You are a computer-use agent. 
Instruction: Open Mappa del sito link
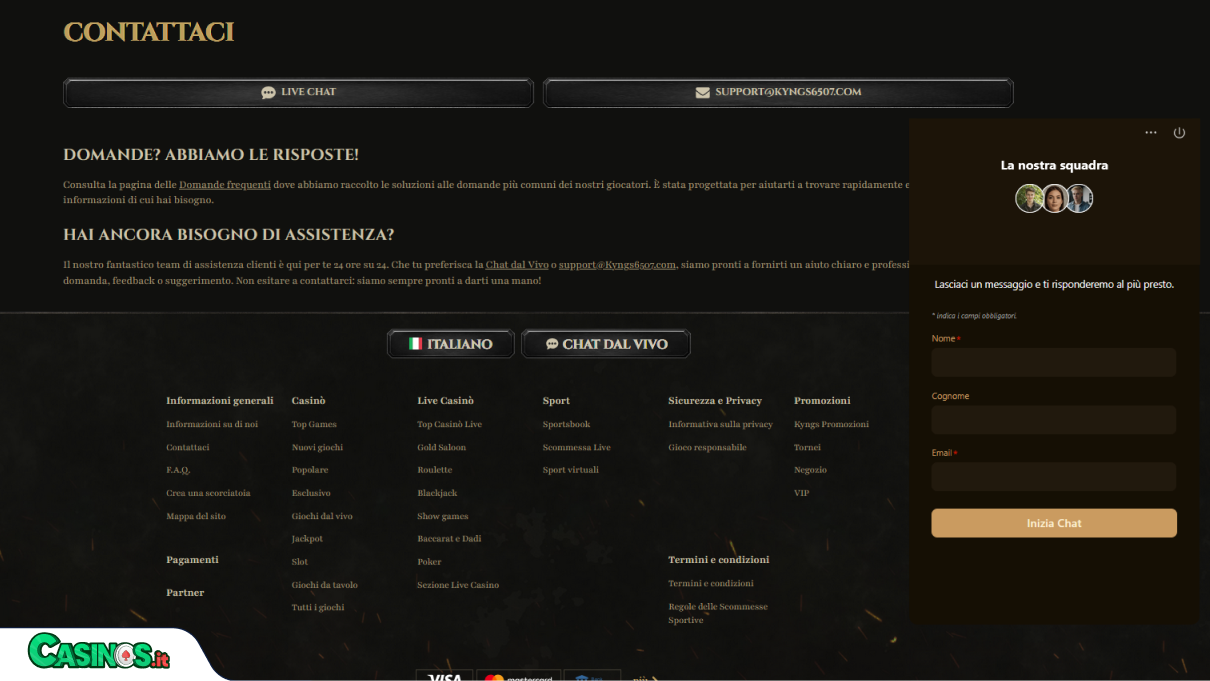[x=196, y=516]
